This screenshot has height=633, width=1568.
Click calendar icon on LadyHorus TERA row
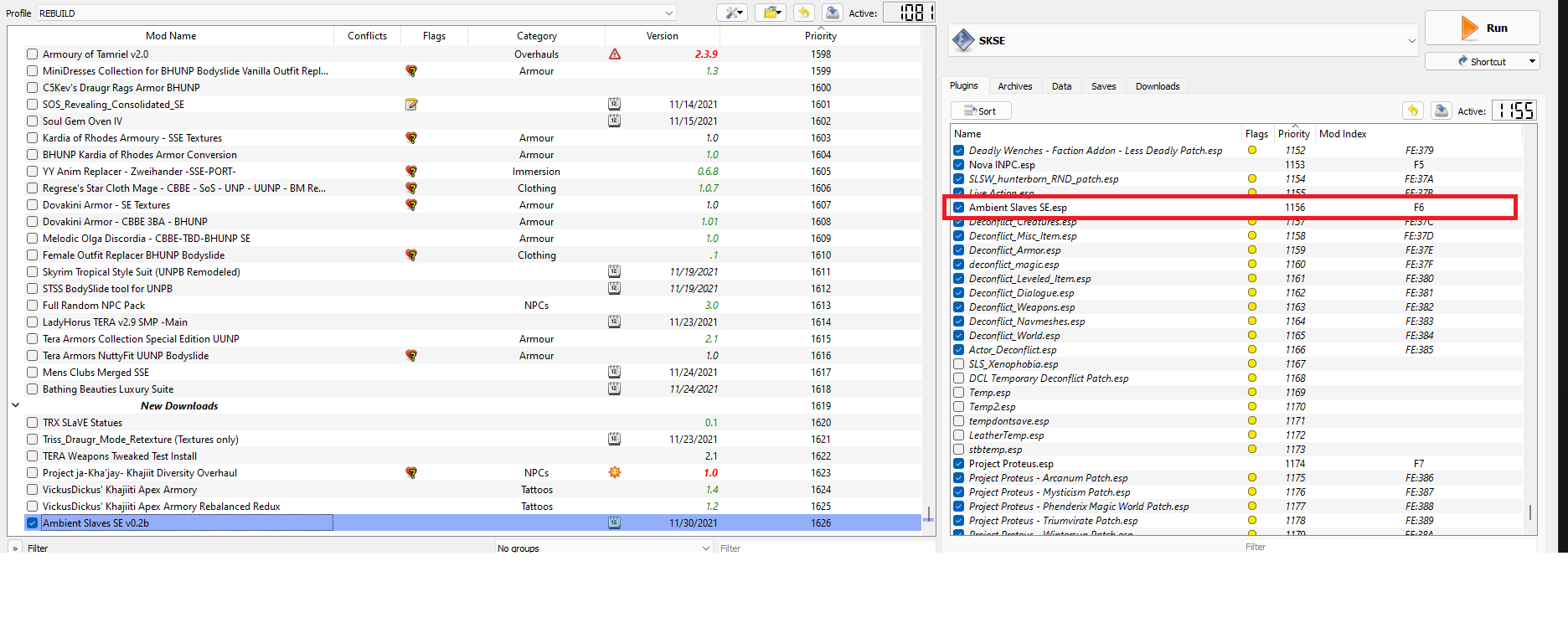tap(614, 322)
